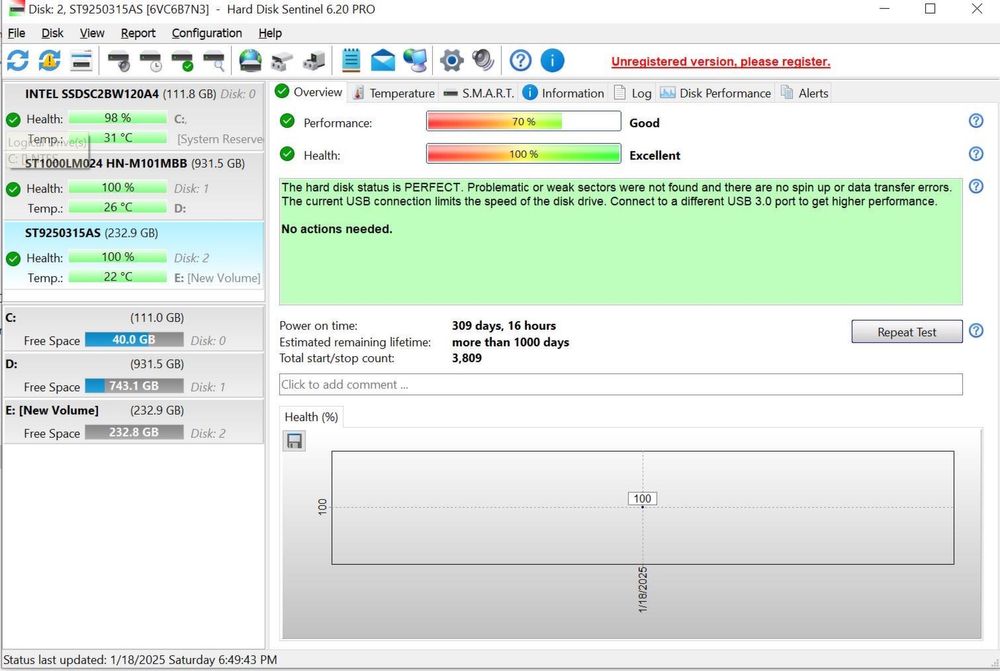Open the Information tab

[x=563, y=93]
